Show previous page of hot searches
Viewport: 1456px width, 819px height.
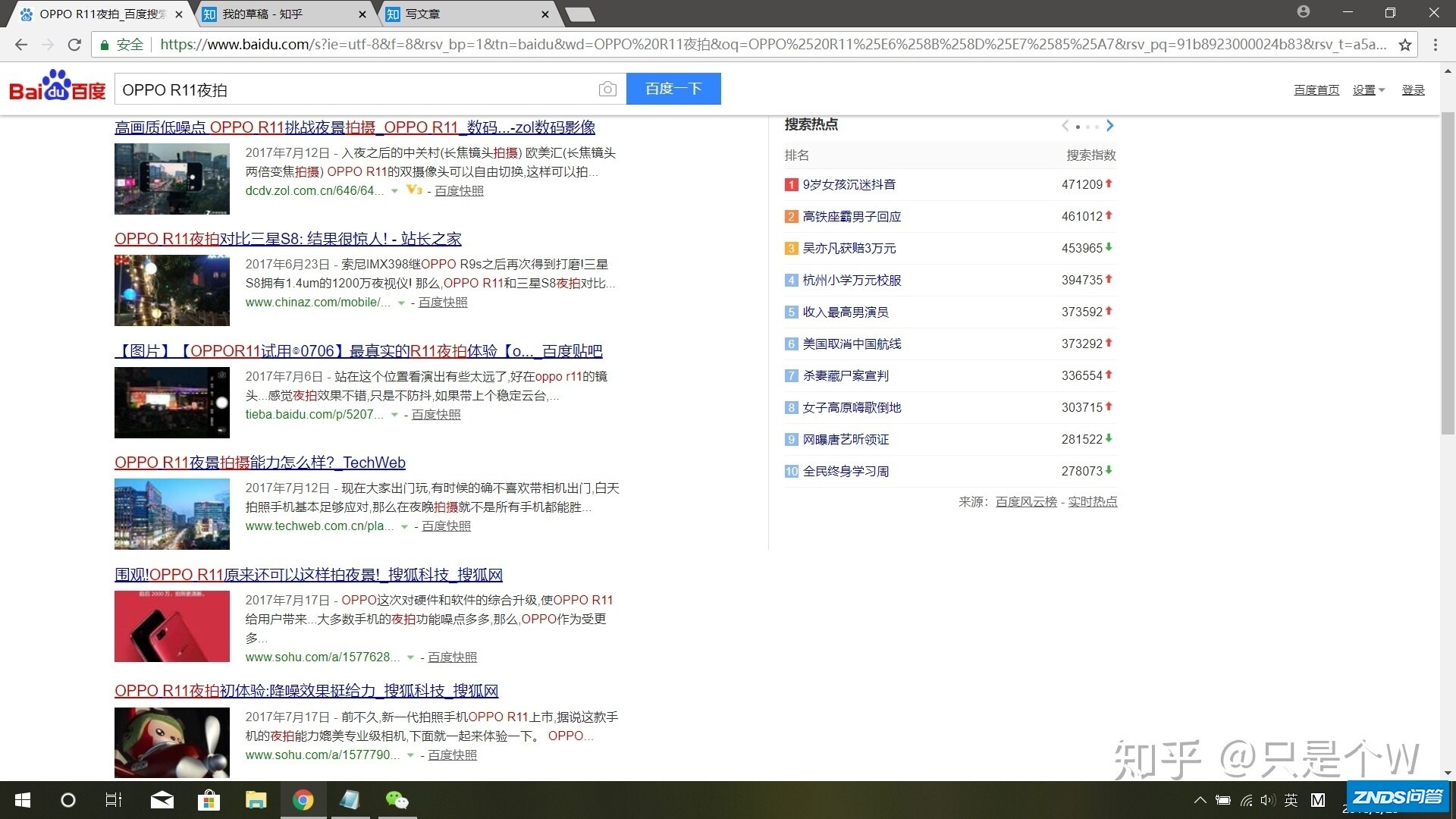(1065, 126)
